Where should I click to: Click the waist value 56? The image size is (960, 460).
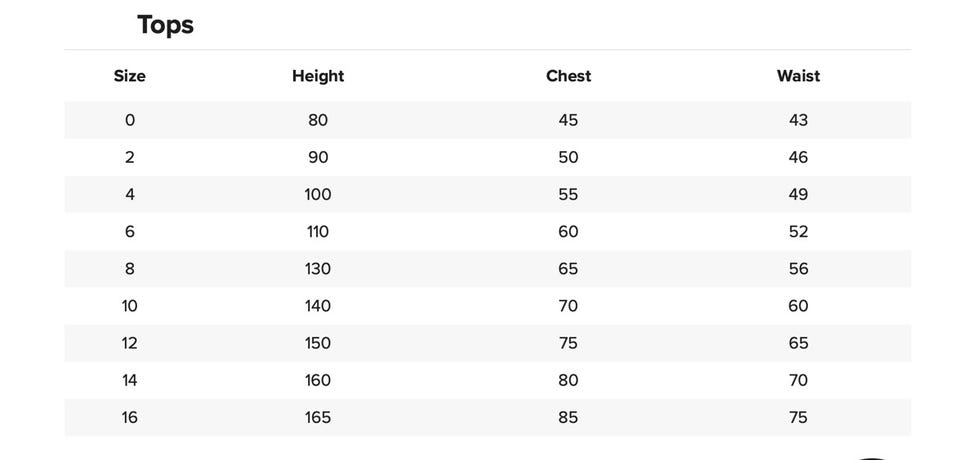click(x=798, y=269)
